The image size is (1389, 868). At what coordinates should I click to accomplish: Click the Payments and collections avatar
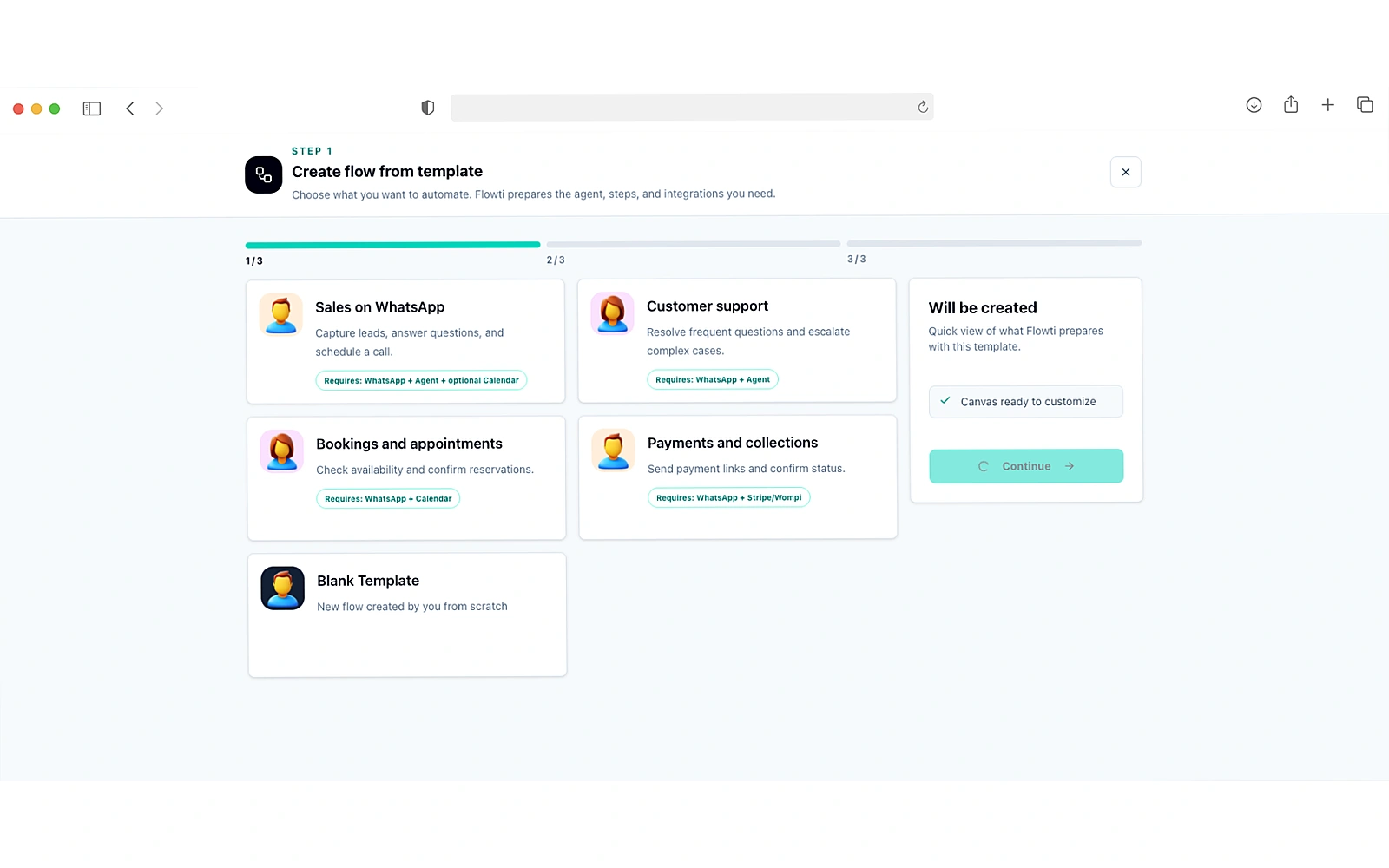[613, 450]
